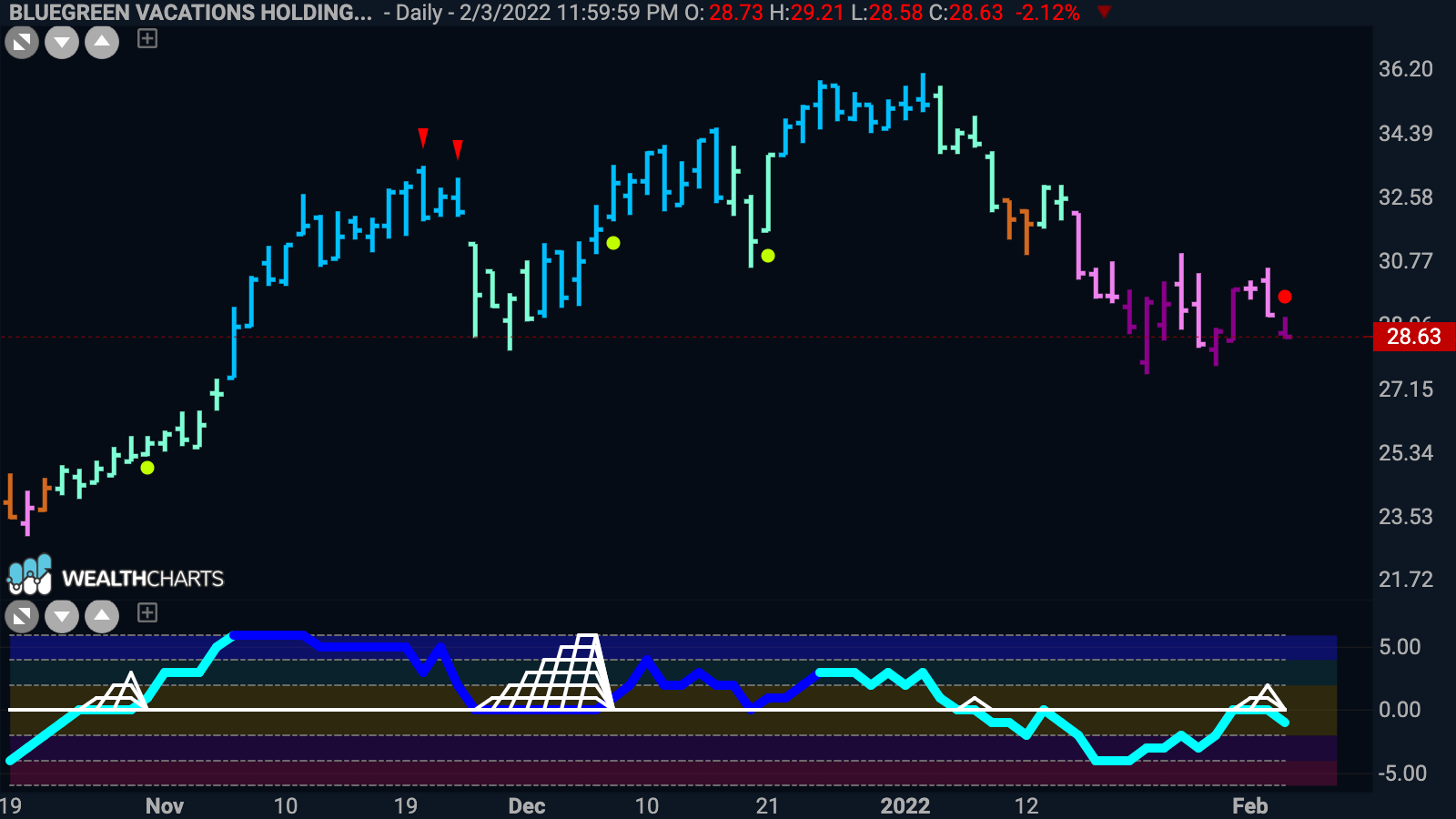This screenshot has width=1456, height=819.
Task: Click the '5.00' oscillator axis label
Action: (1400, 647)
